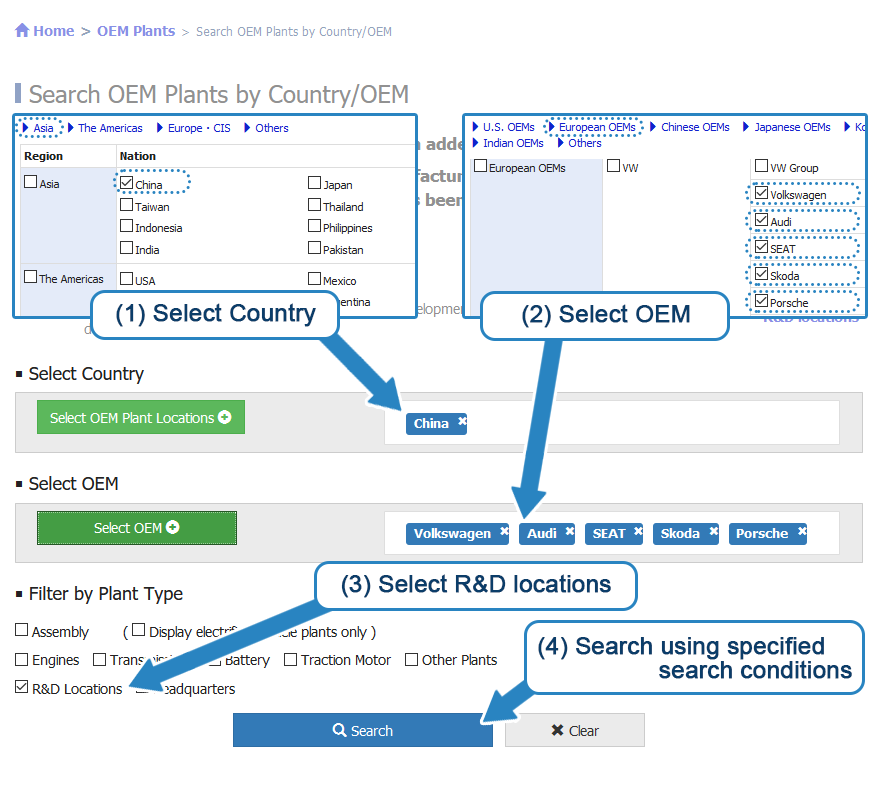
Task: Toggle The Americas region checkbox
Action: click(x=30, y=277)
